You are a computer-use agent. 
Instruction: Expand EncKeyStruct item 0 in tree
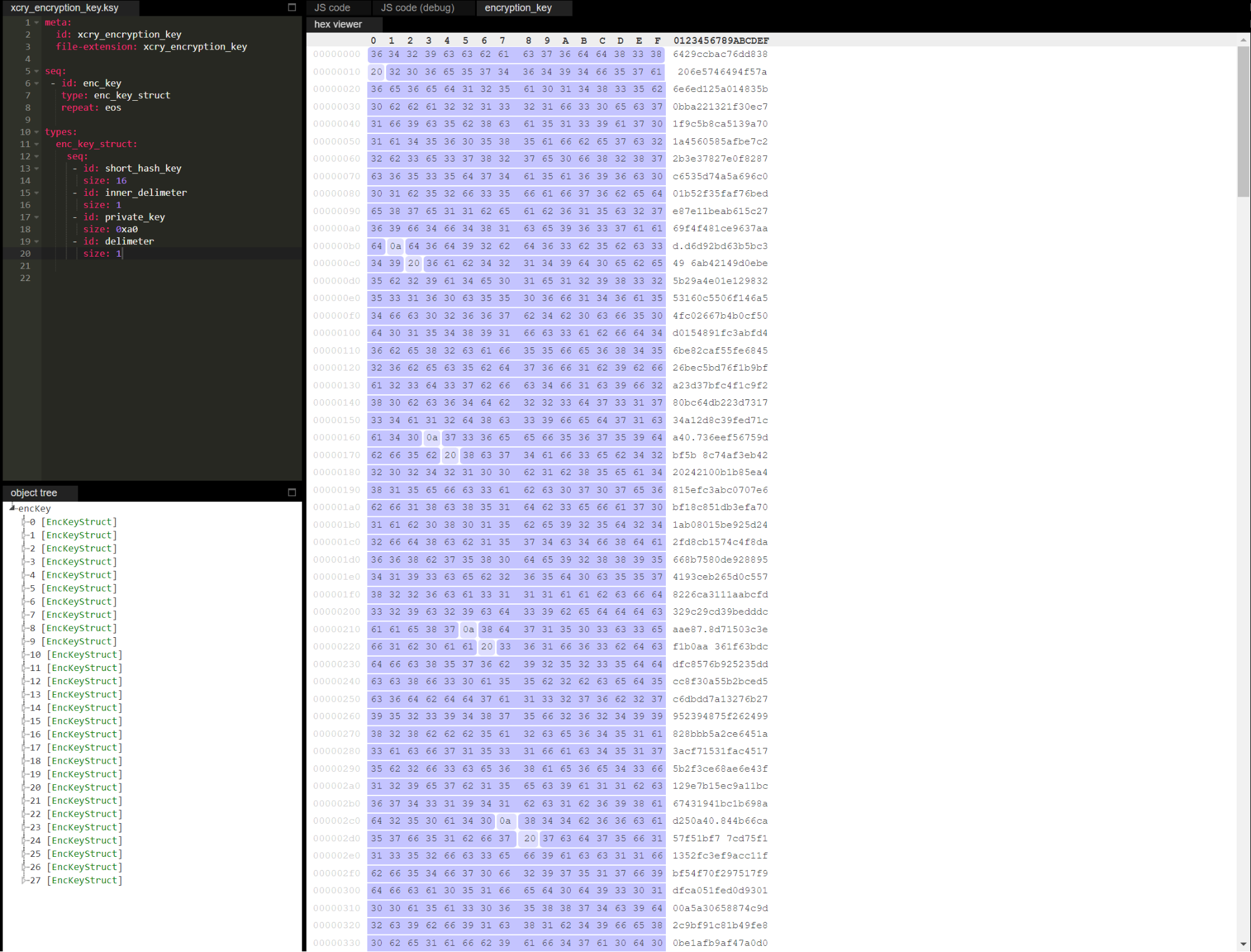pos(24,522)
